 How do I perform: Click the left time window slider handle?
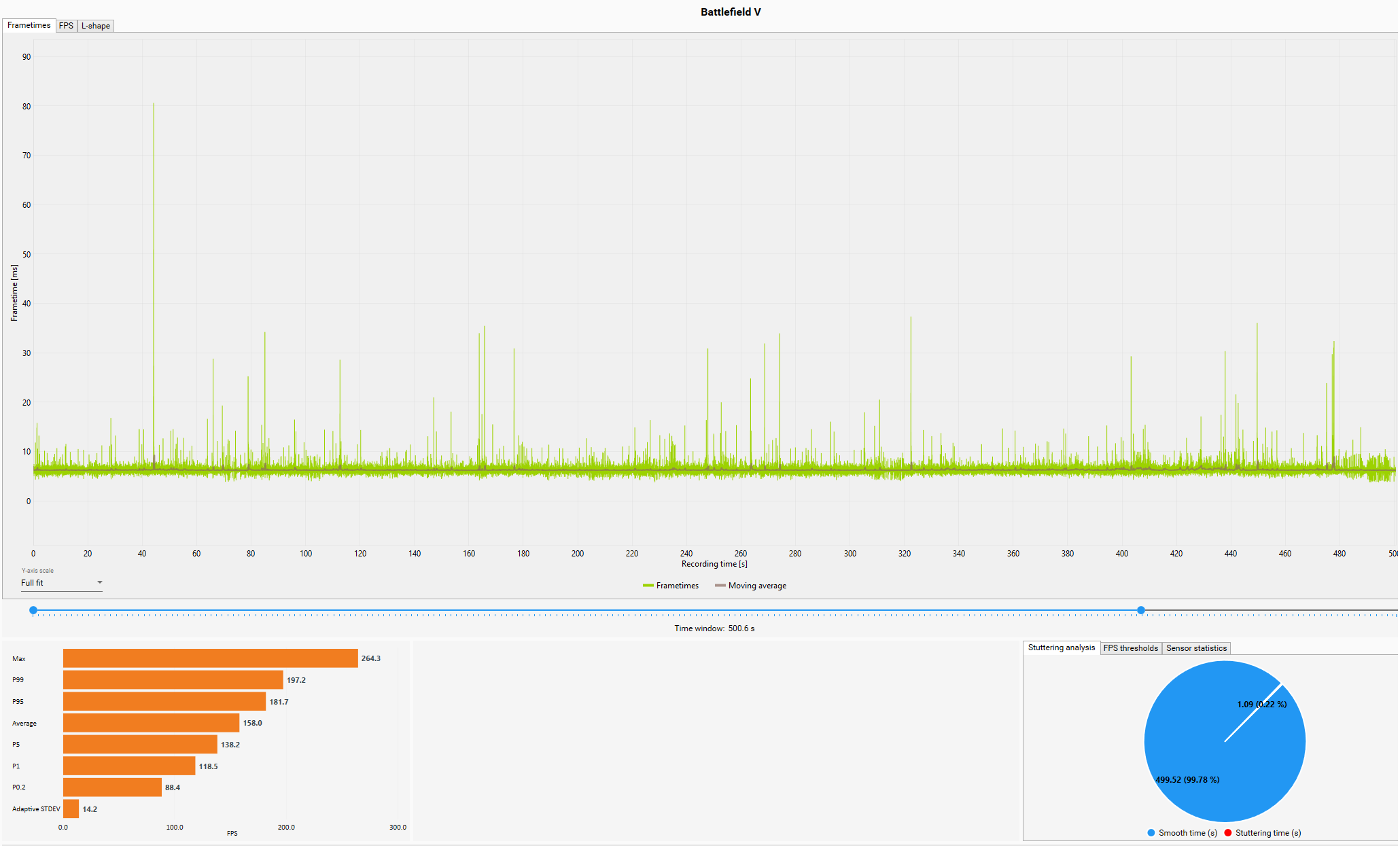33,610
